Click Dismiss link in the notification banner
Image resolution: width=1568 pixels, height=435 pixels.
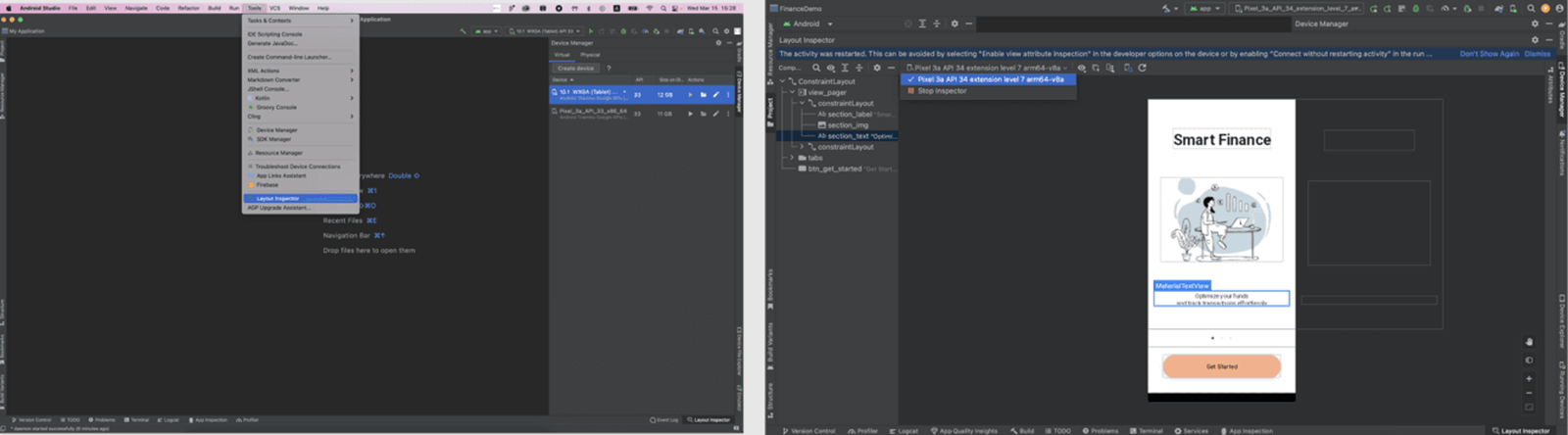pos(1537,54)
